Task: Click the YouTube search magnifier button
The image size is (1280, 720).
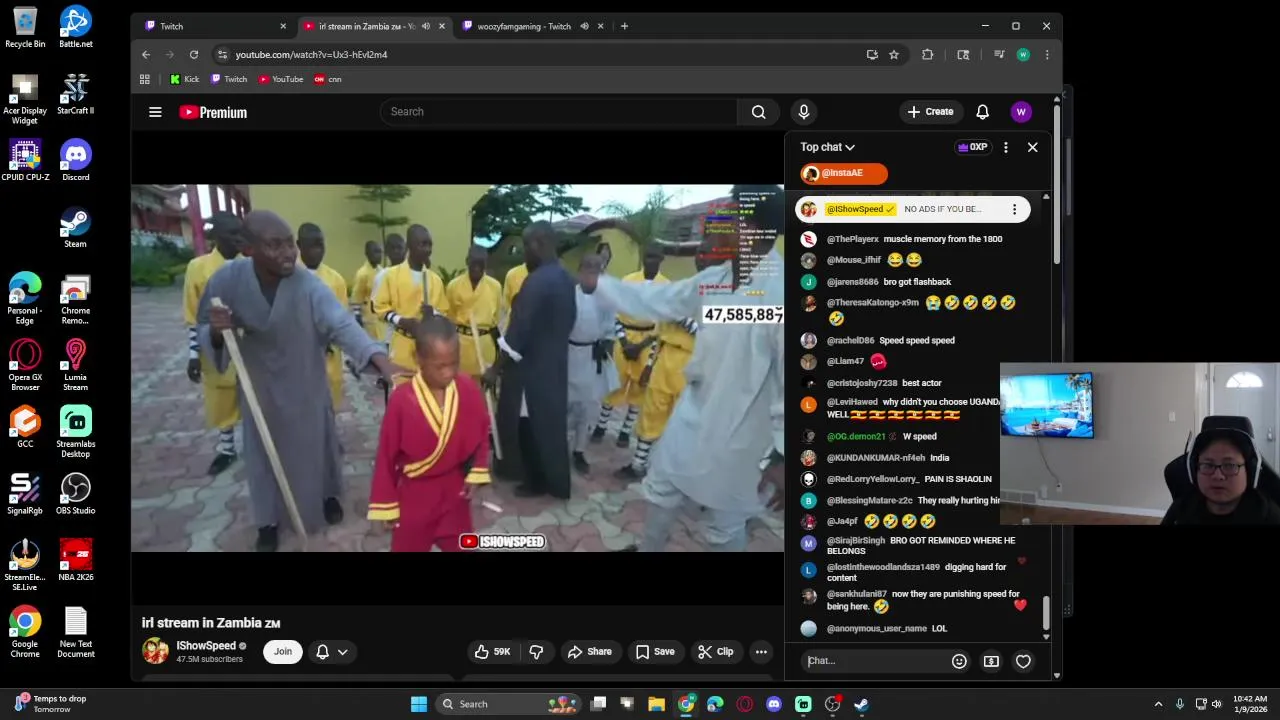Action: 759,112
